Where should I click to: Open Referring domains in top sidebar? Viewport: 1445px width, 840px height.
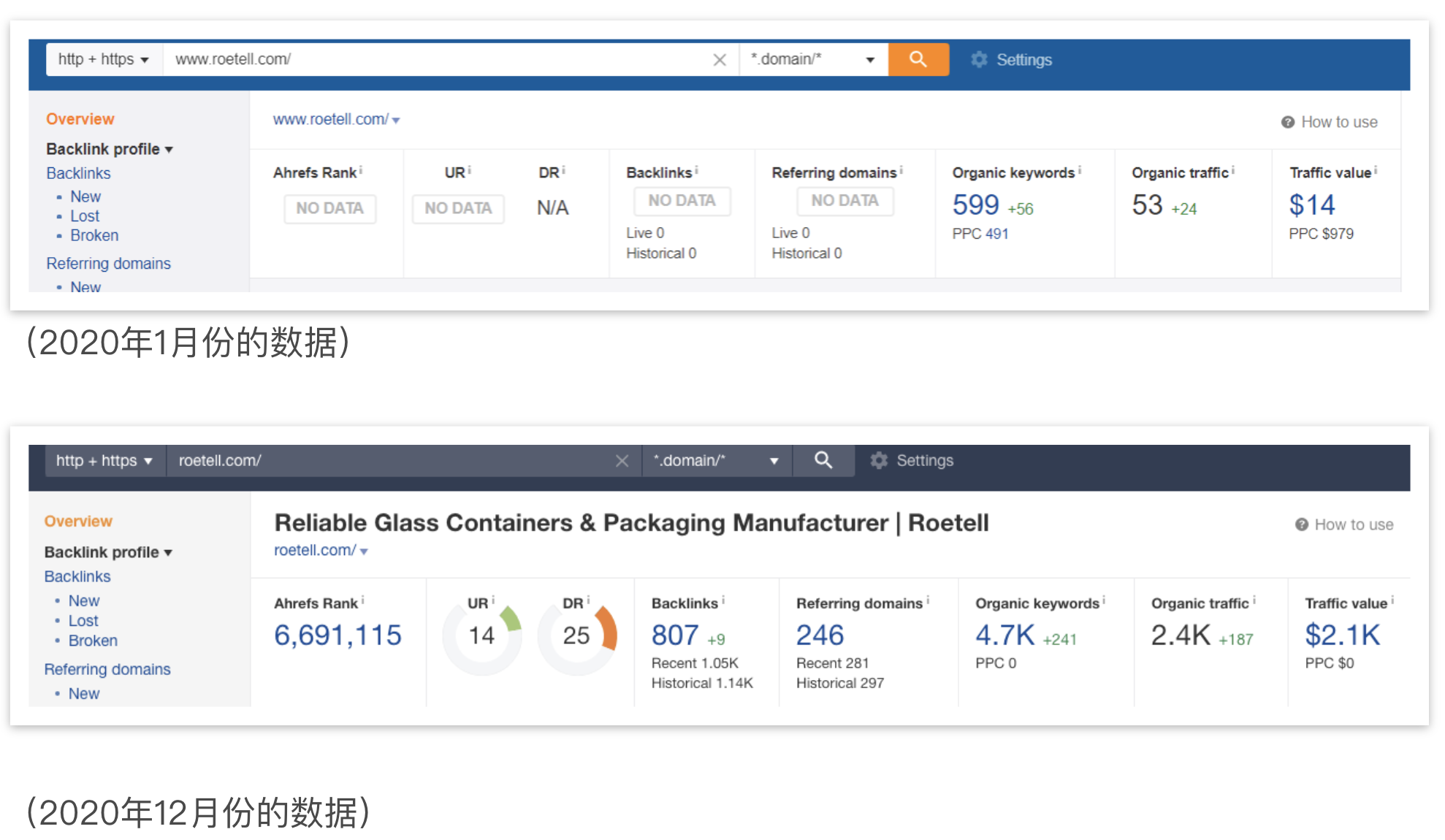coord(108,264)
